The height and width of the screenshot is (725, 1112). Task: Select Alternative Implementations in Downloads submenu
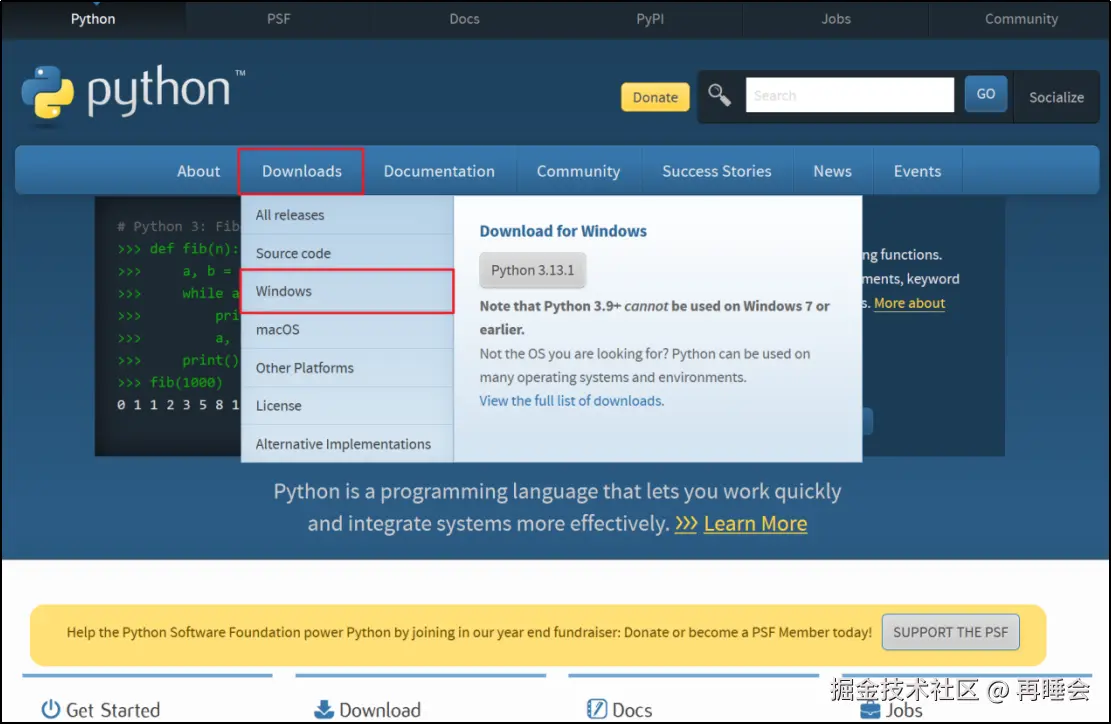pos(347,444)
